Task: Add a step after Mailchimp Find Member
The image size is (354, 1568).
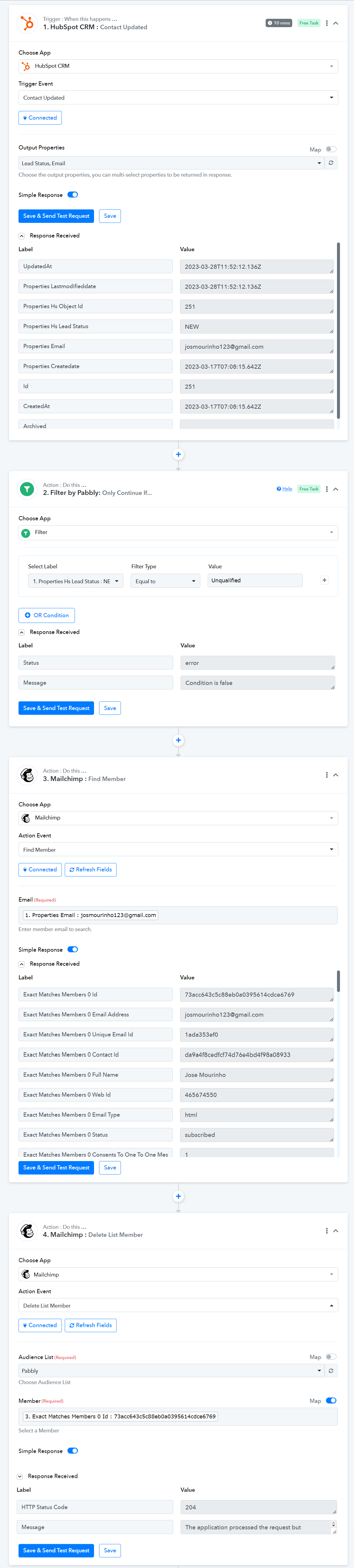Action: click(x=178, y=1197)
